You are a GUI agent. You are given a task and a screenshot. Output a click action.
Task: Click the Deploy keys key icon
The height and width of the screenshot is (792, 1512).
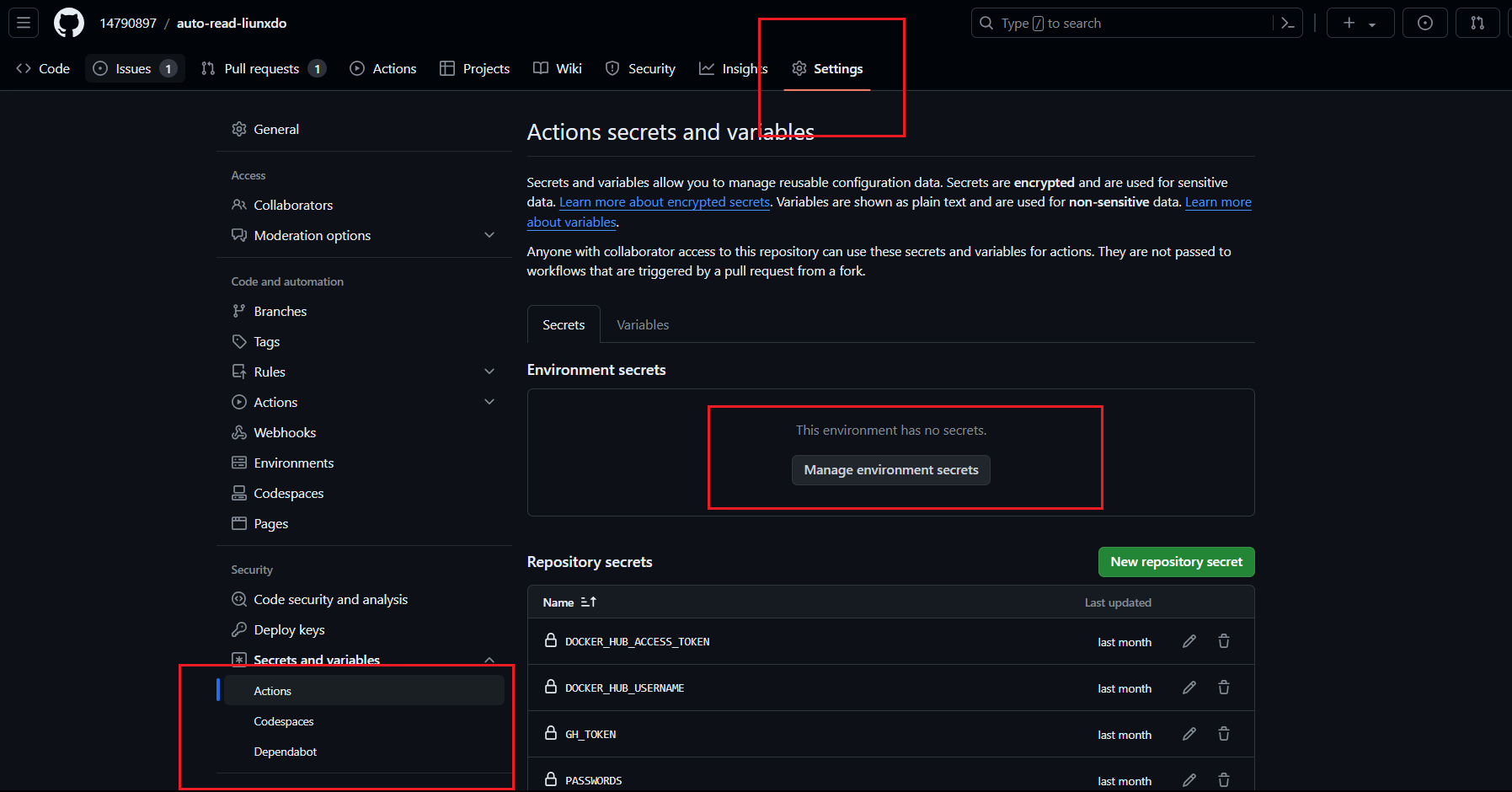point(239,629)
